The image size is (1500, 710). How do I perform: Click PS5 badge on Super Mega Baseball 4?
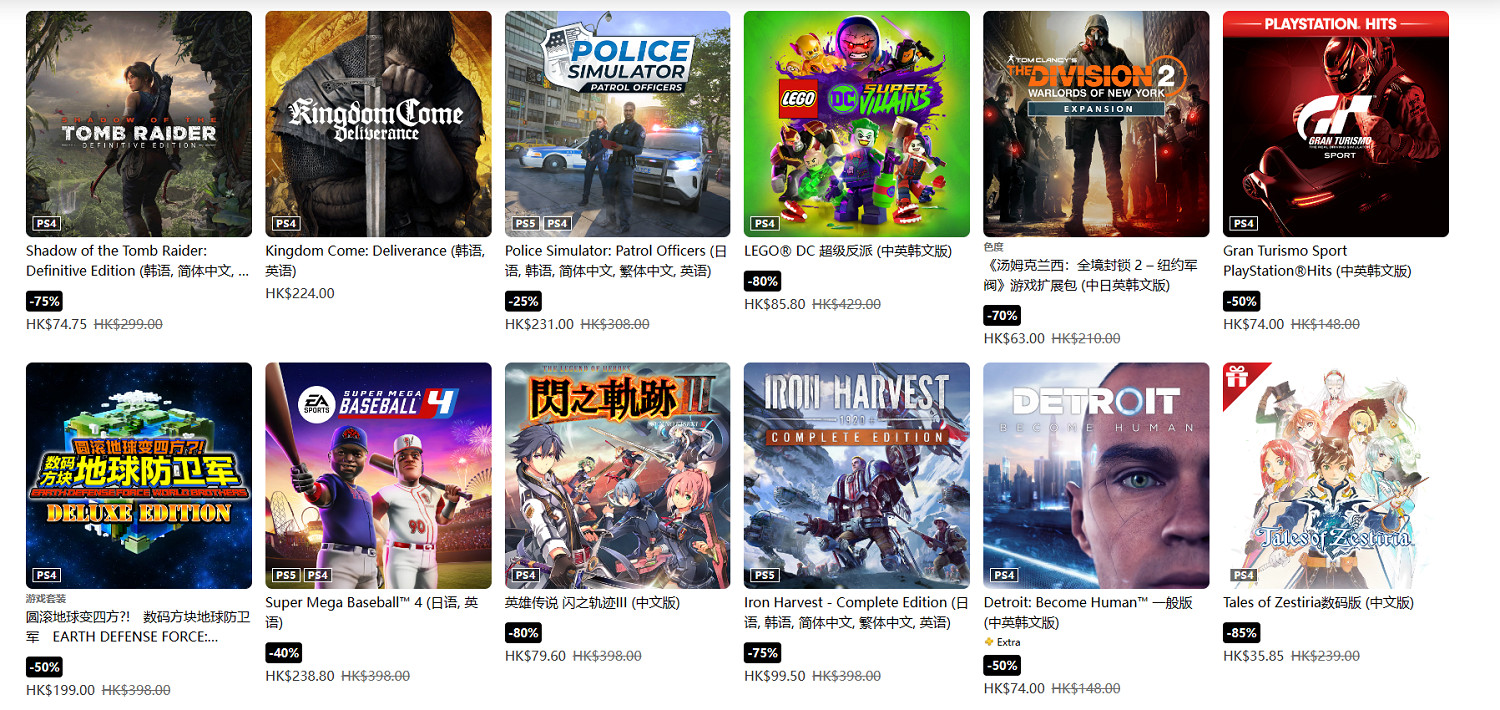click(x=286, y=575)
